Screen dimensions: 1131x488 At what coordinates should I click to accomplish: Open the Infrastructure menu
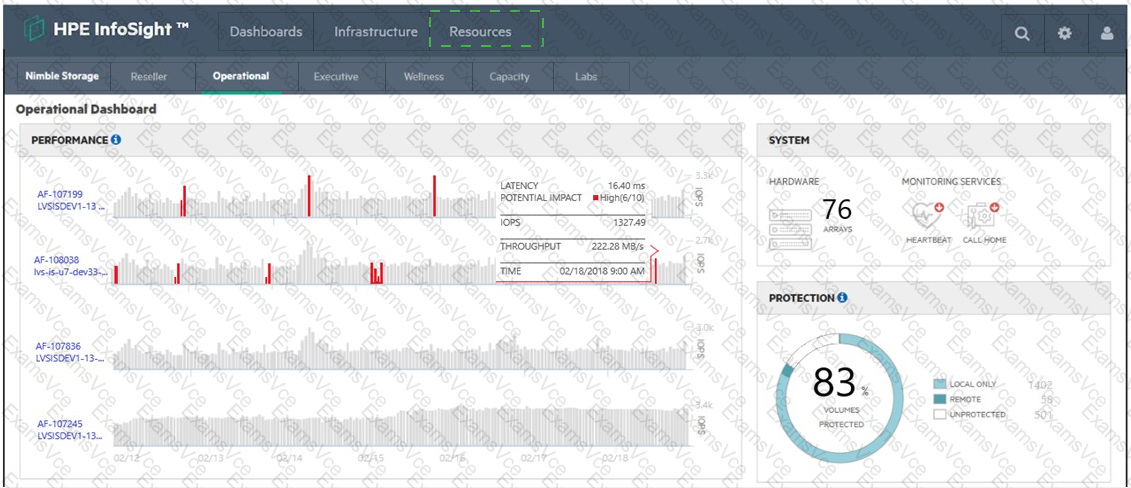pyautogui.click(x=376, y=31)
